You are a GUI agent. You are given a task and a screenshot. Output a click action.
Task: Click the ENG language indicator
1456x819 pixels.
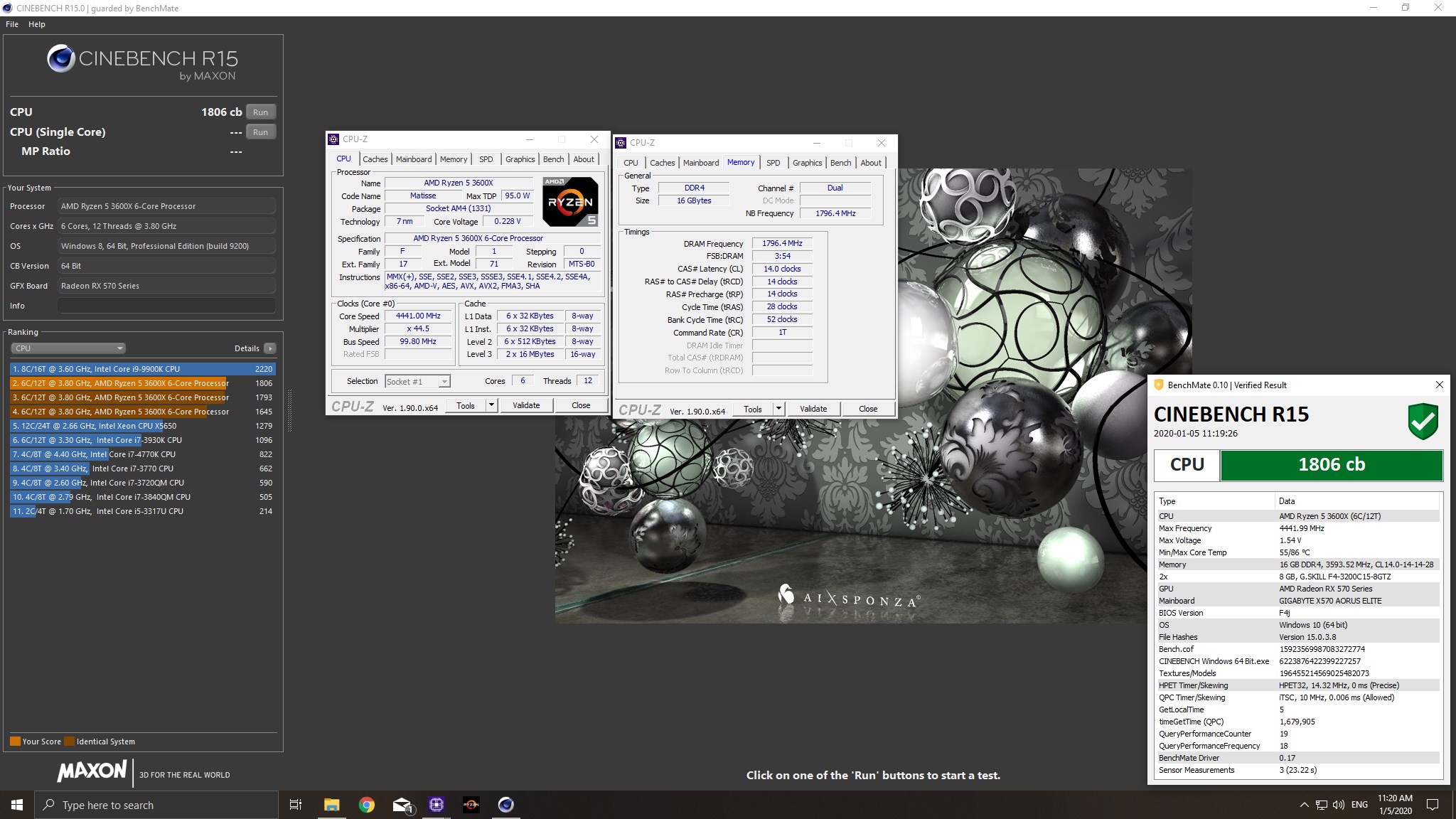click(1359, 805)
